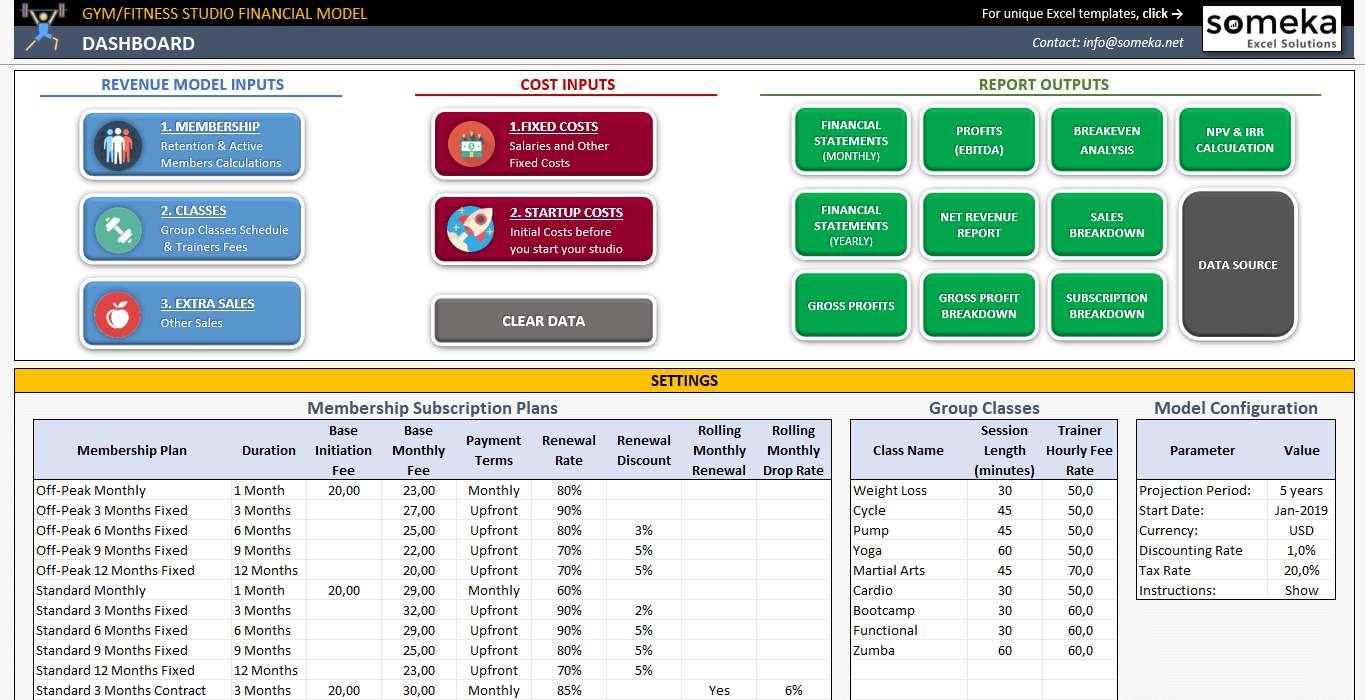This screenshot has height=700, width=1365.
Task: Select the Standard Monthly plan cell
Action: pyautogui.click(x=132, y=591)
